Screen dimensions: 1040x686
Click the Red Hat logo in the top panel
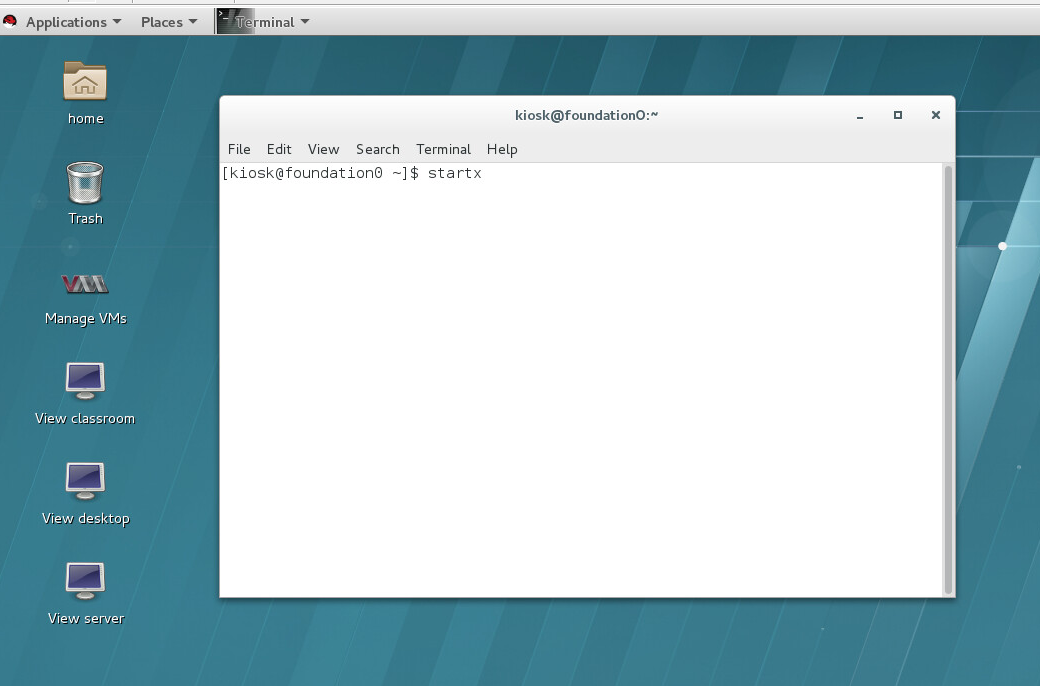click(x=10, y=21)
